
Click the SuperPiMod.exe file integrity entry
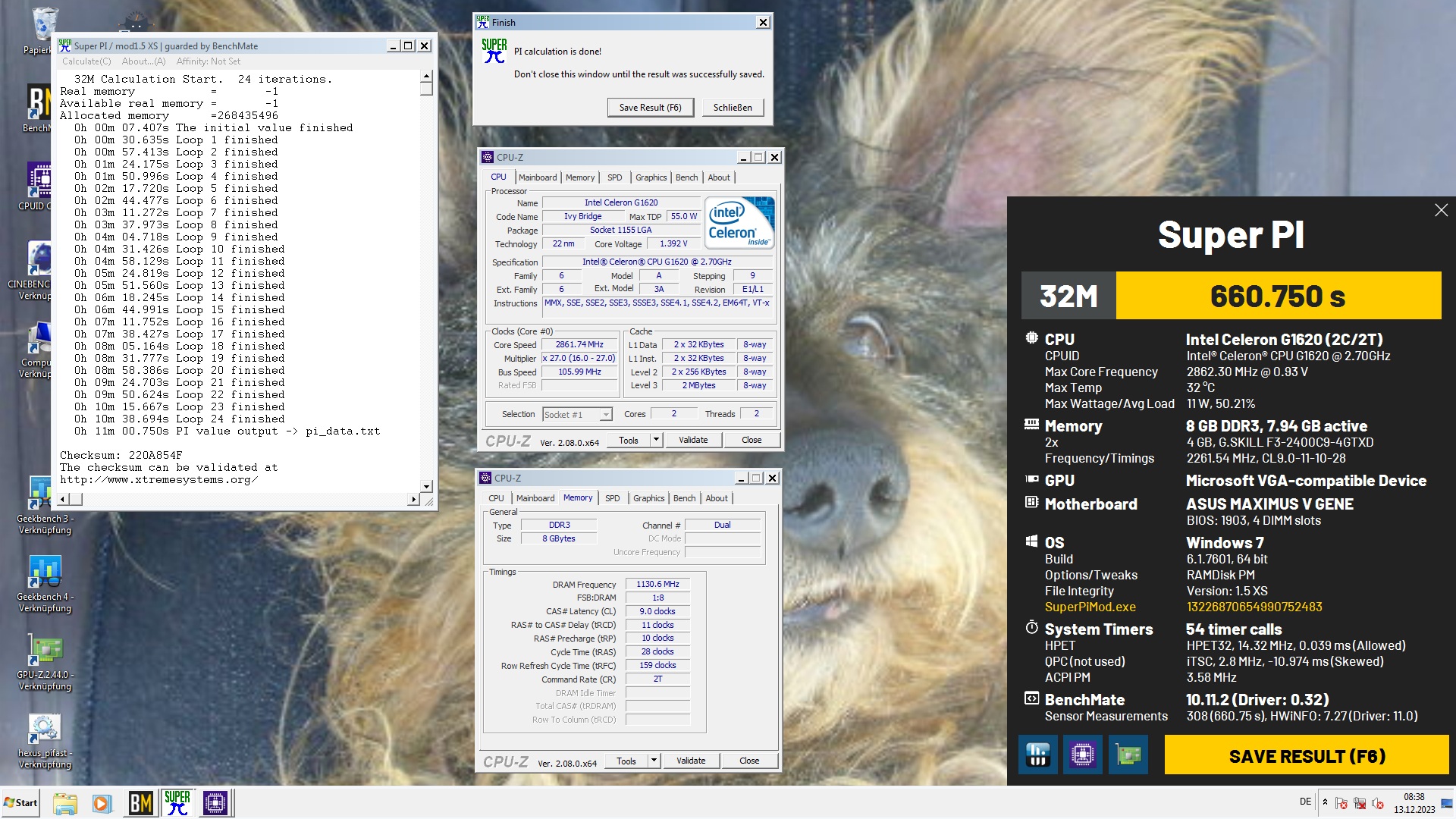point(1090,607)
